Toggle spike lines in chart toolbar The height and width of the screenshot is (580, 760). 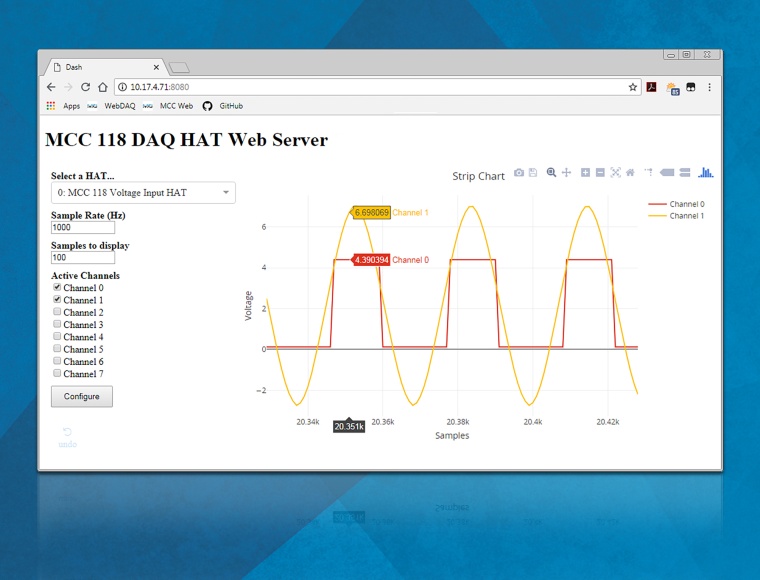tap(649, 172)
